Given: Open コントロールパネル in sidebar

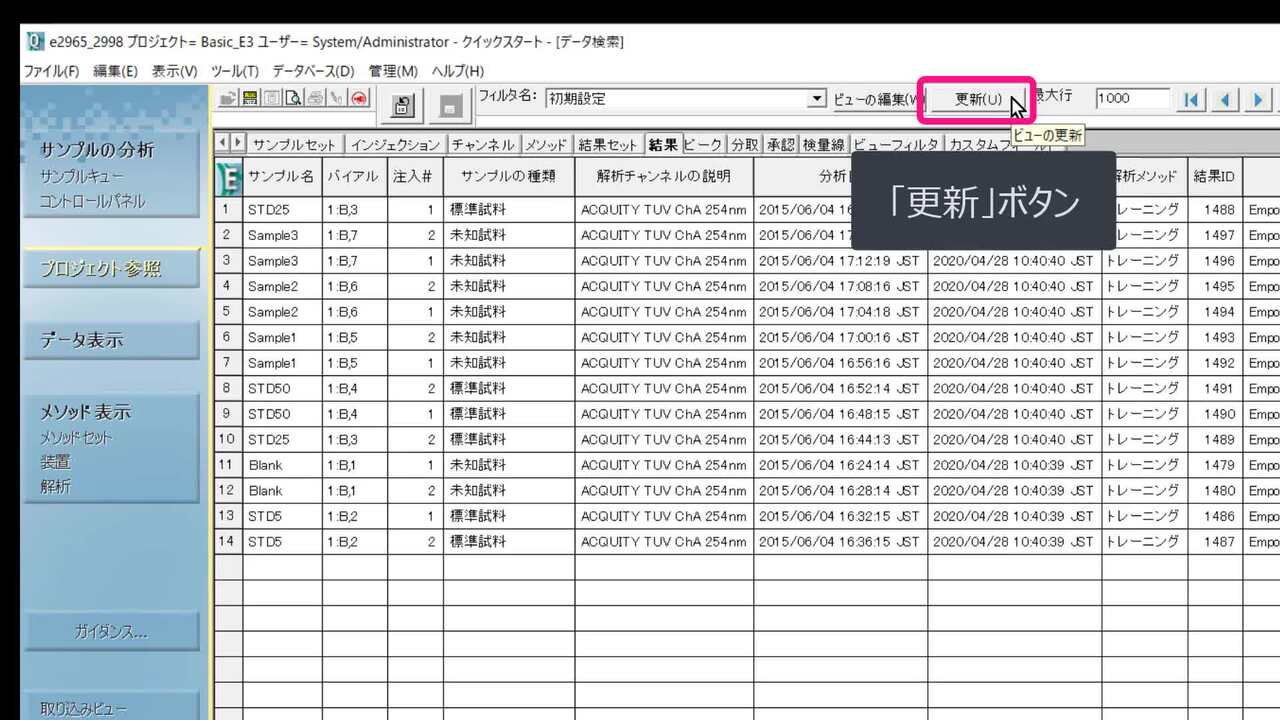Looking at the screenshot, I should pos(93,202).
